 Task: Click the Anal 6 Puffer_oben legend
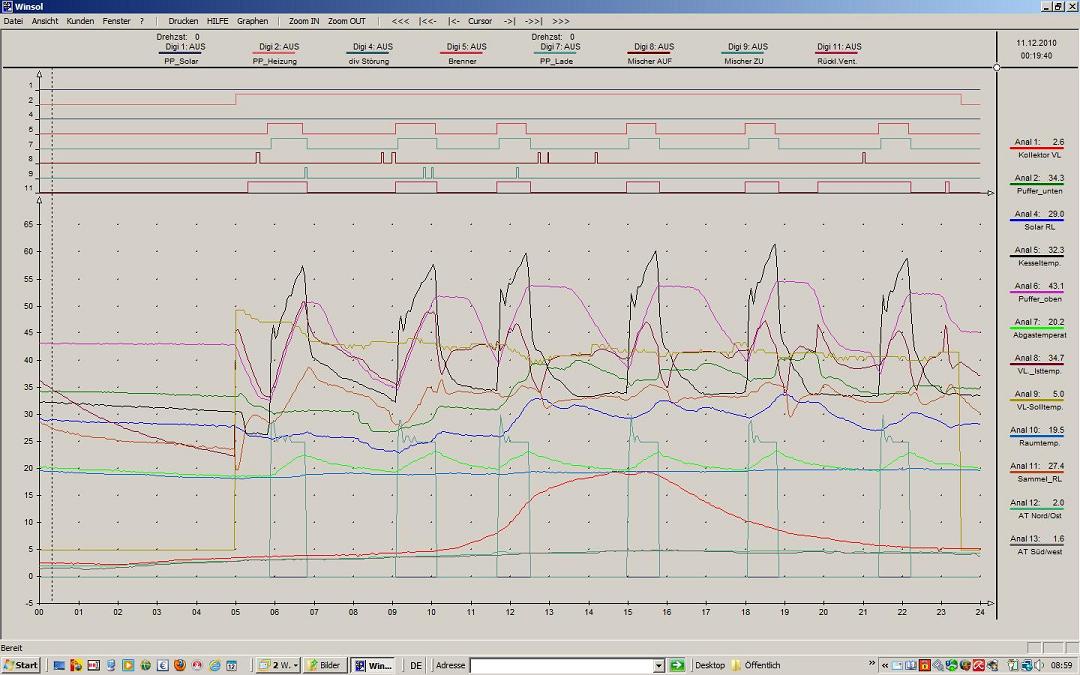(x=1038, y=292)
